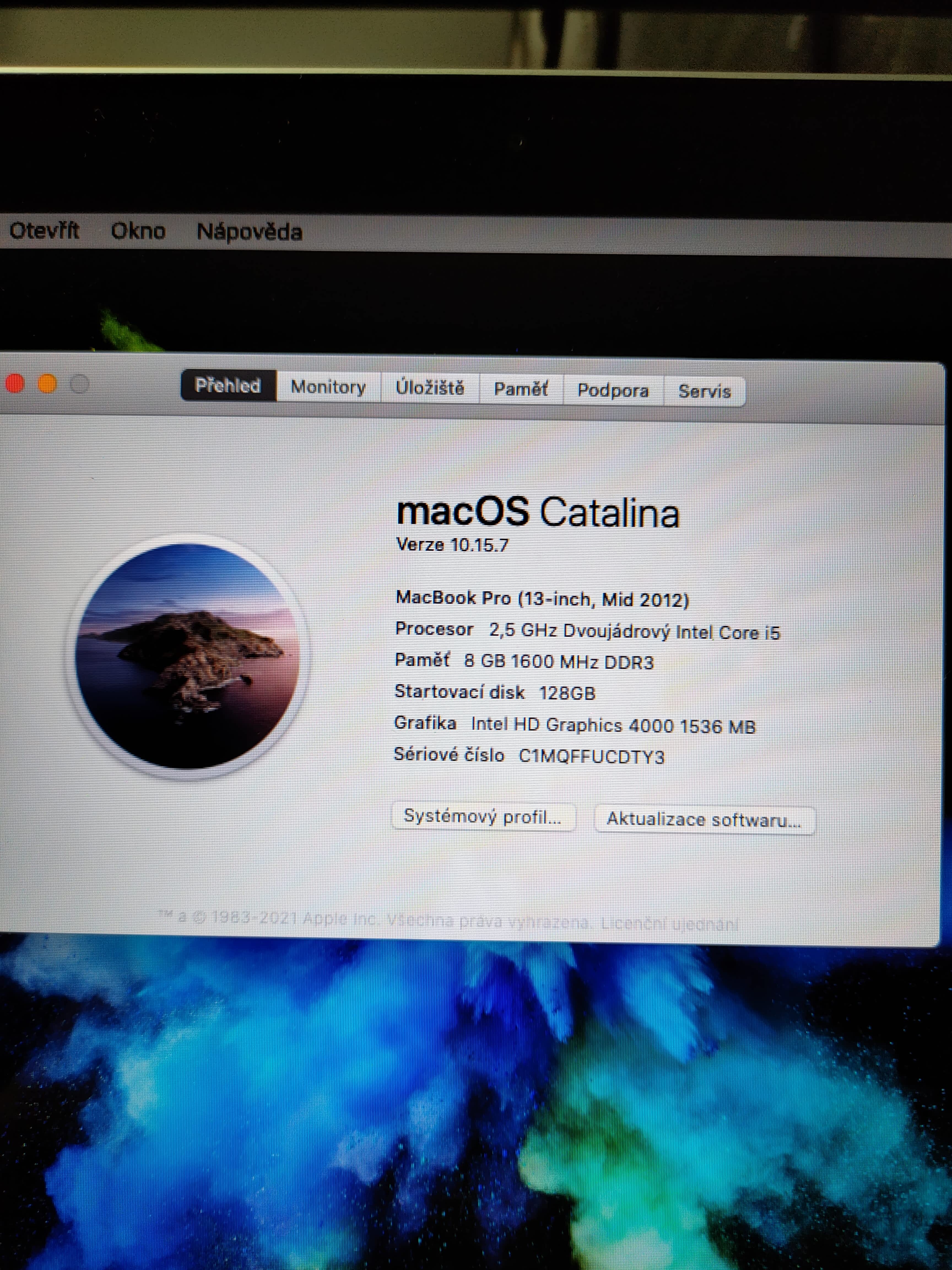Click the macOS Catalina island icon
Image resolution: width=952 pixels, height=1270 pixels.
click(x=187, y=656)
